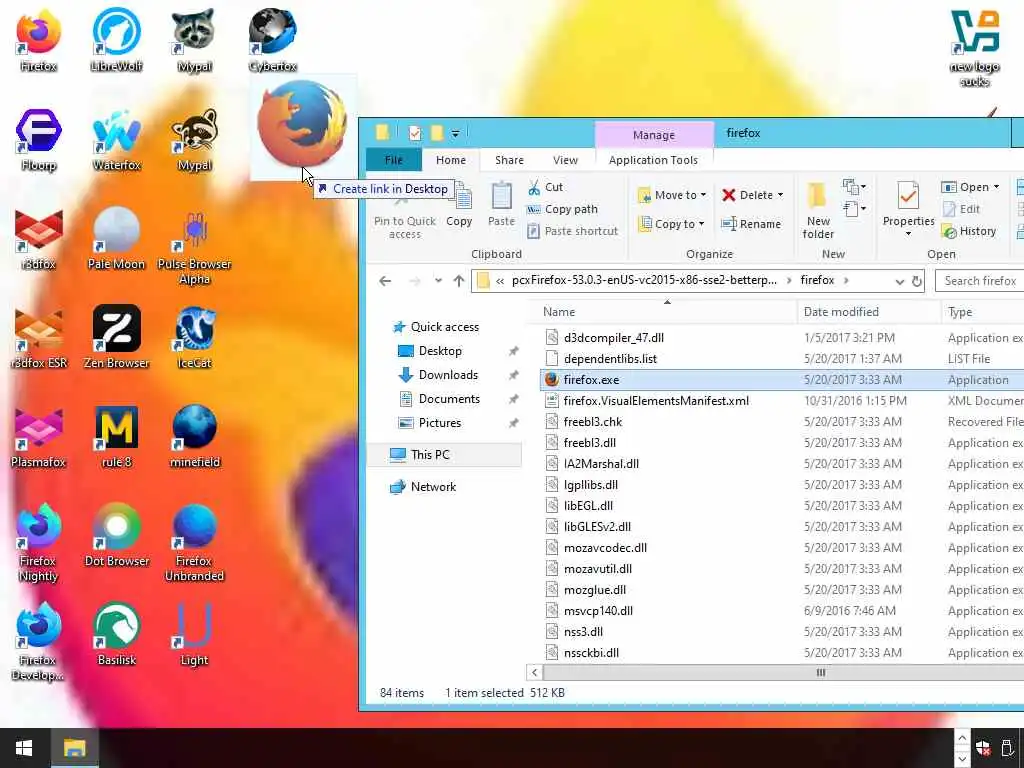Open the Windows Security tray icon
This screenshot has height=768, width=1024.
coord(983,748)
